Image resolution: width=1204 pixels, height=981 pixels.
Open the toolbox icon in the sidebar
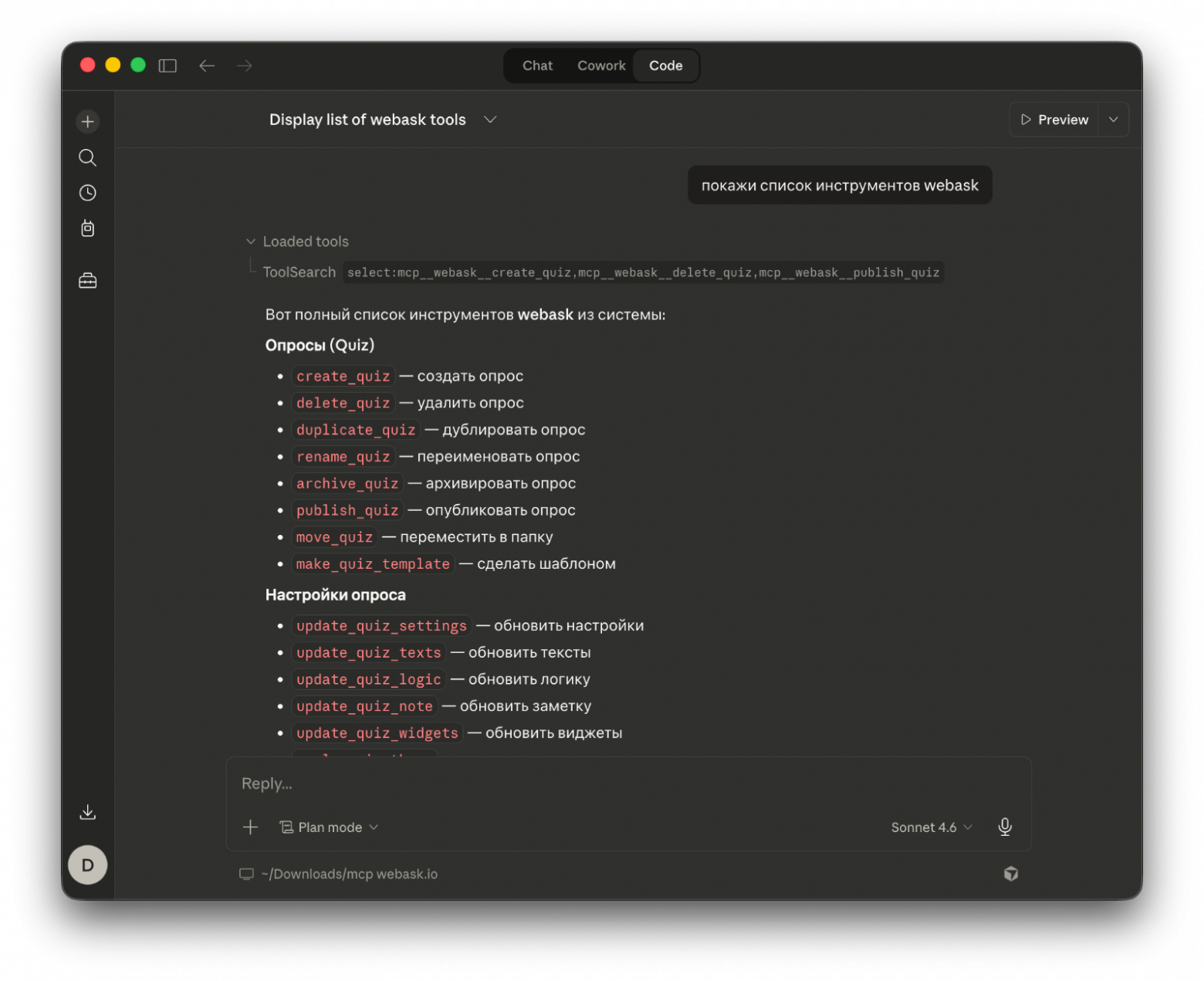pos(87,279)
